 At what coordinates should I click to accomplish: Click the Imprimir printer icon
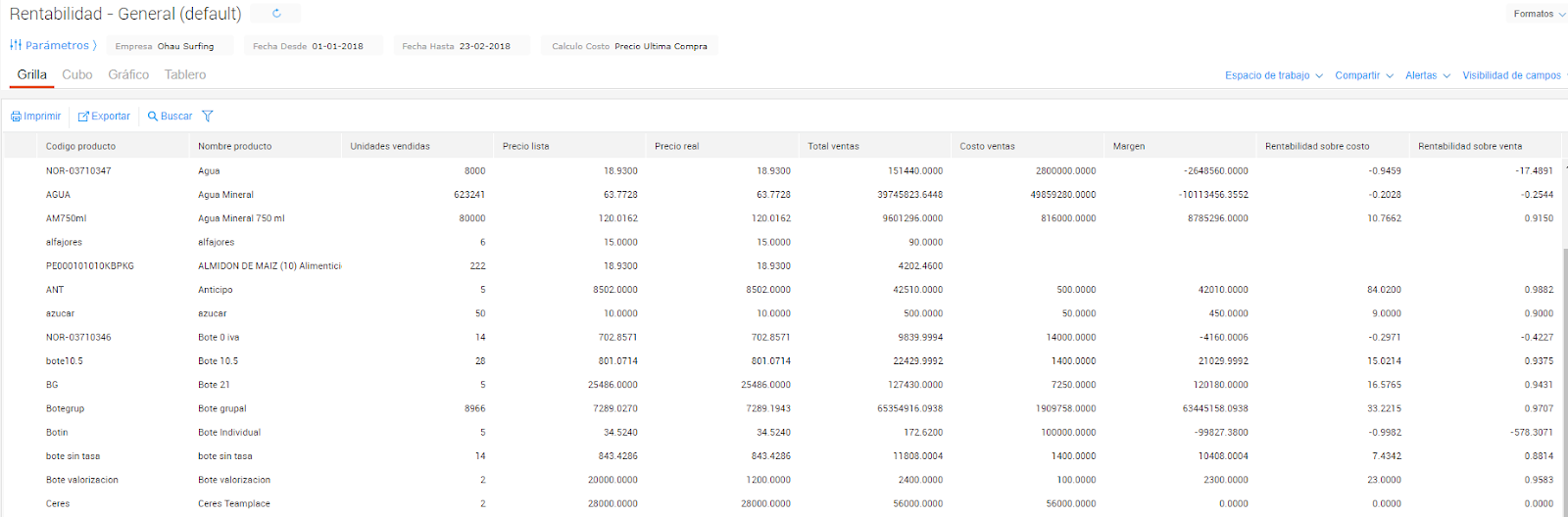(16, 117)
